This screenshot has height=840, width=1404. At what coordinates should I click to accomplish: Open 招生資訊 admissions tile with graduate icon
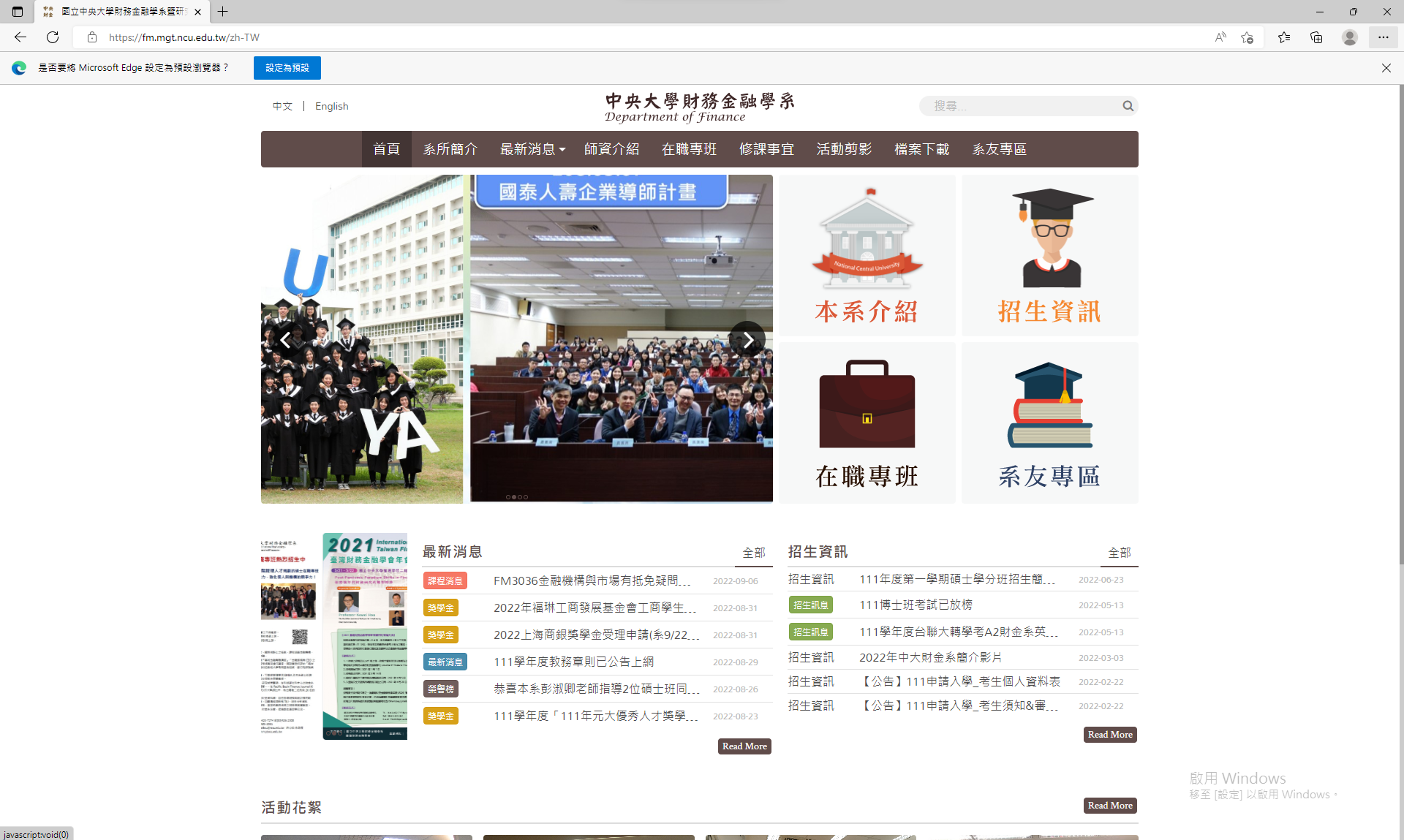point(1050,255)
